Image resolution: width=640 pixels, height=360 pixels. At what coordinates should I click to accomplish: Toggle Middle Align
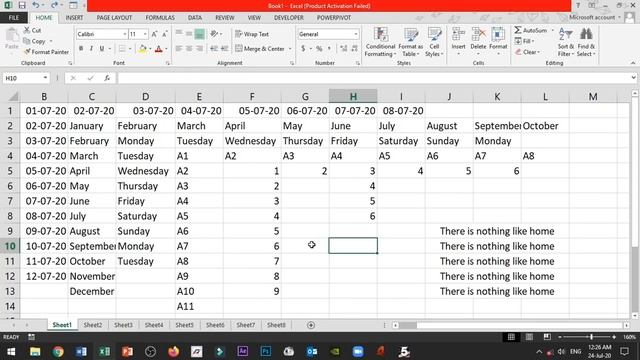click(x=189, y=34)
